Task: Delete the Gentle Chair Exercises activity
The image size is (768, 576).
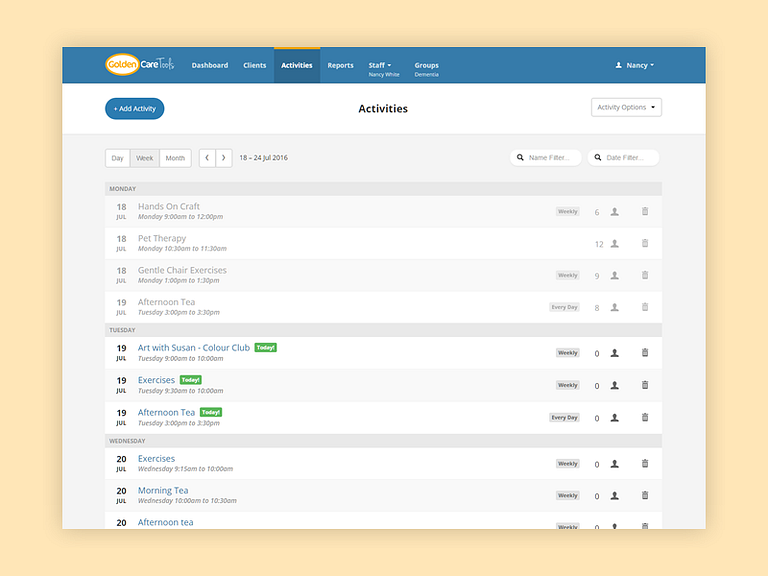Action: pyautogui.click(x=645, y=275)
